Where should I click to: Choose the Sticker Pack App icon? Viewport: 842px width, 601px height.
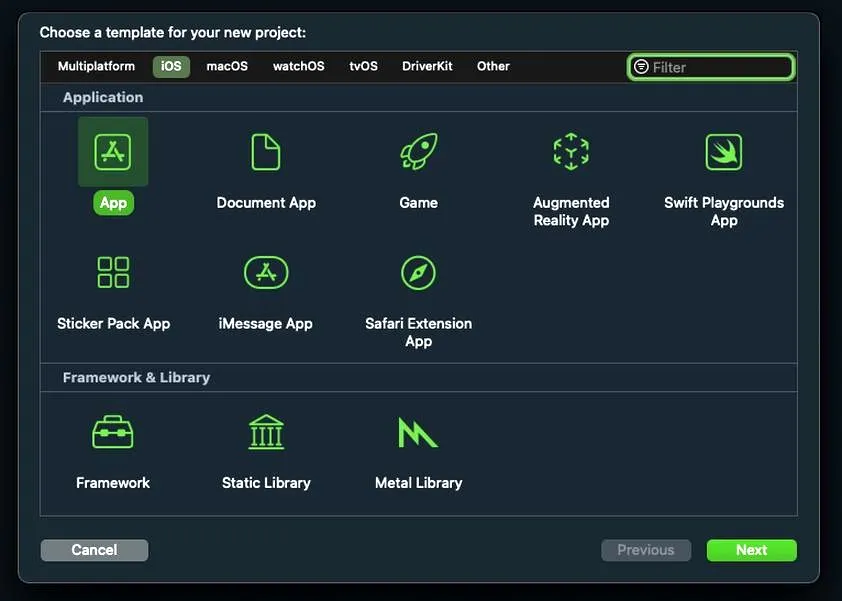(113, 272)
